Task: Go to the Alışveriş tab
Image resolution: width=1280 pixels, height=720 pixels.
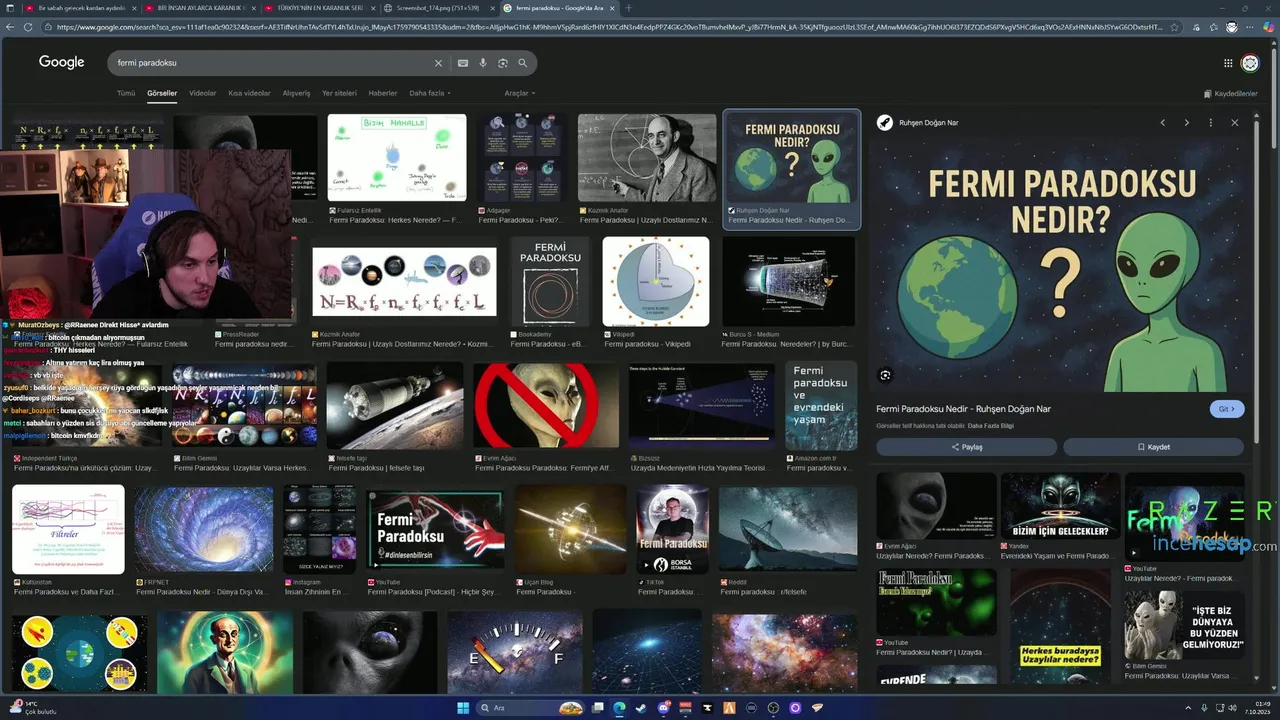Action: pyautogui.click(x=296, y=93)
